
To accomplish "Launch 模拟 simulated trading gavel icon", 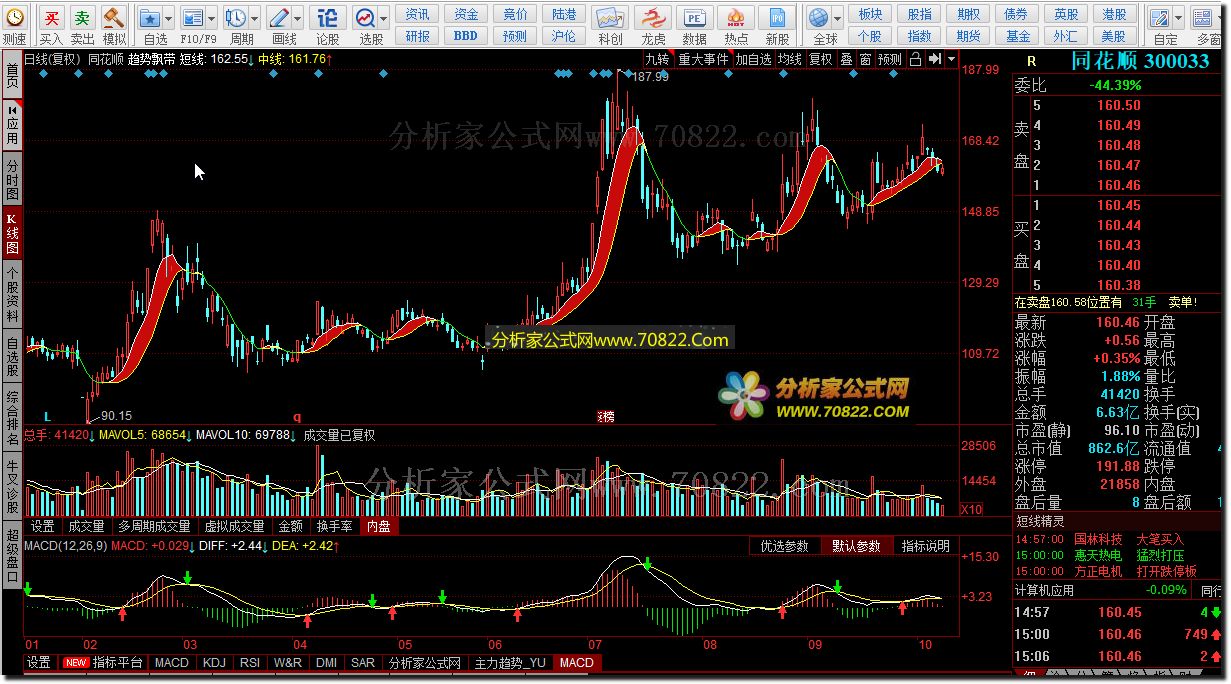I will click(114, 17).
